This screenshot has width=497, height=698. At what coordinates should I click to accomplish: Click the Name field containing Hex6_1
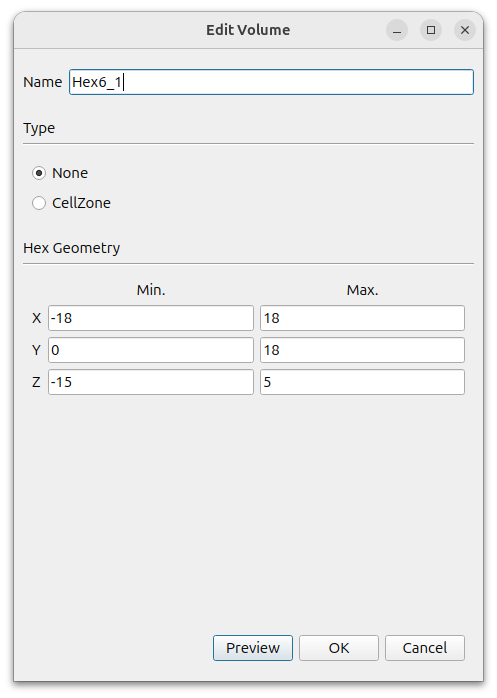tap(271, 82)
